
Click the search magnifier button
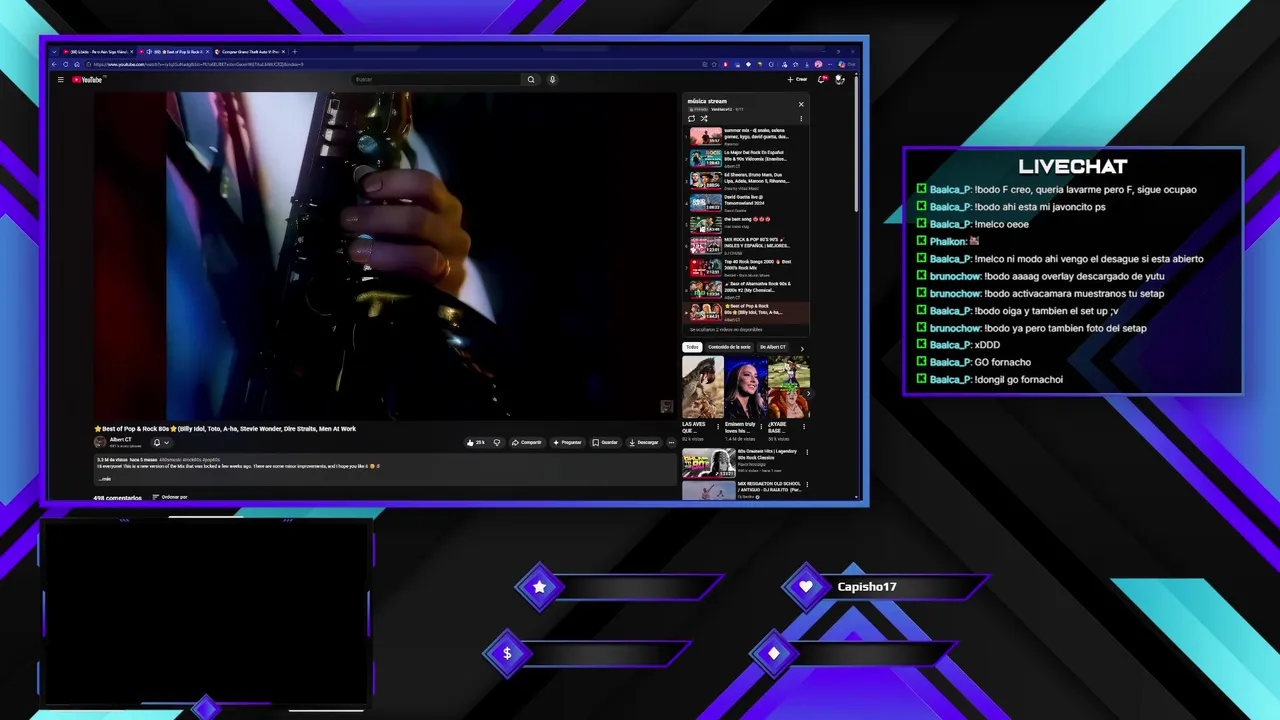point(531,79)
